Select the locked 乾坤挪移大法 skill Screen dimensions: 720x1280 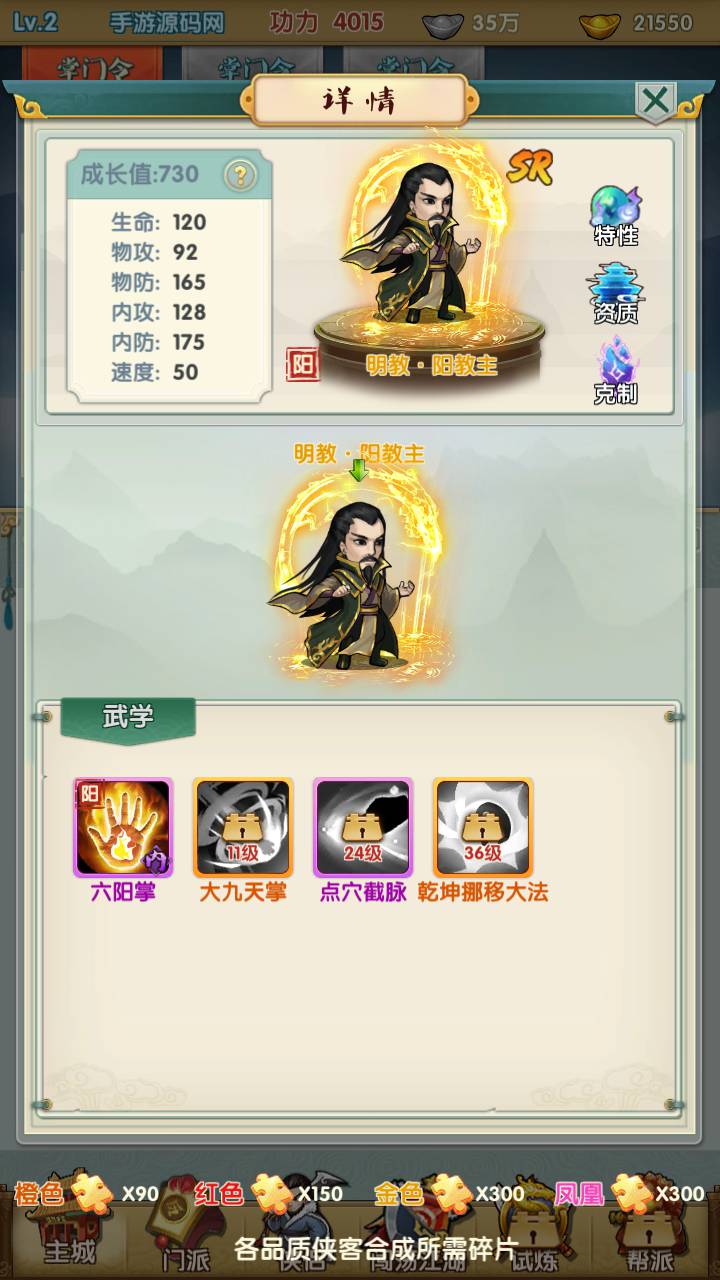[x=483, y=827]
